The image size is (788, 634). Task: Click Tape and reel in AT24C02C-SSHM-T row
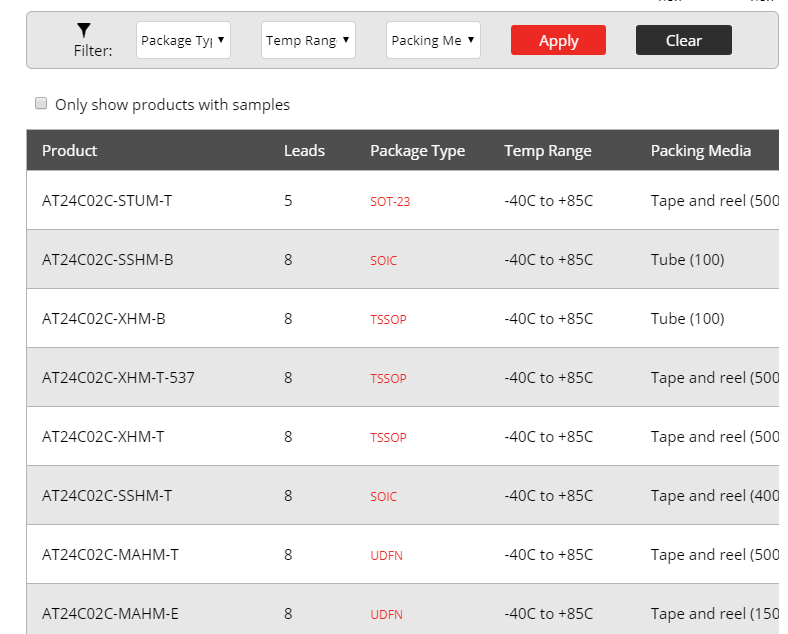pos(715,496)
